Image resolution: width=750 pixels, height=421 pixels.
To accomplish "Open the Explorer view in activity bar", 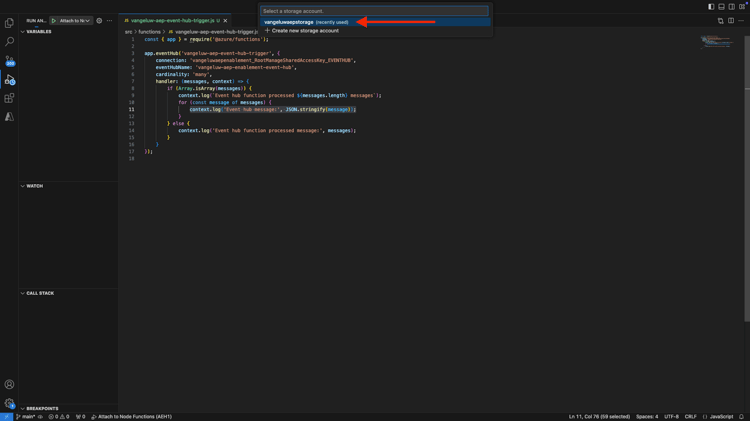I will pyautogui.click(x=9, y=22).
